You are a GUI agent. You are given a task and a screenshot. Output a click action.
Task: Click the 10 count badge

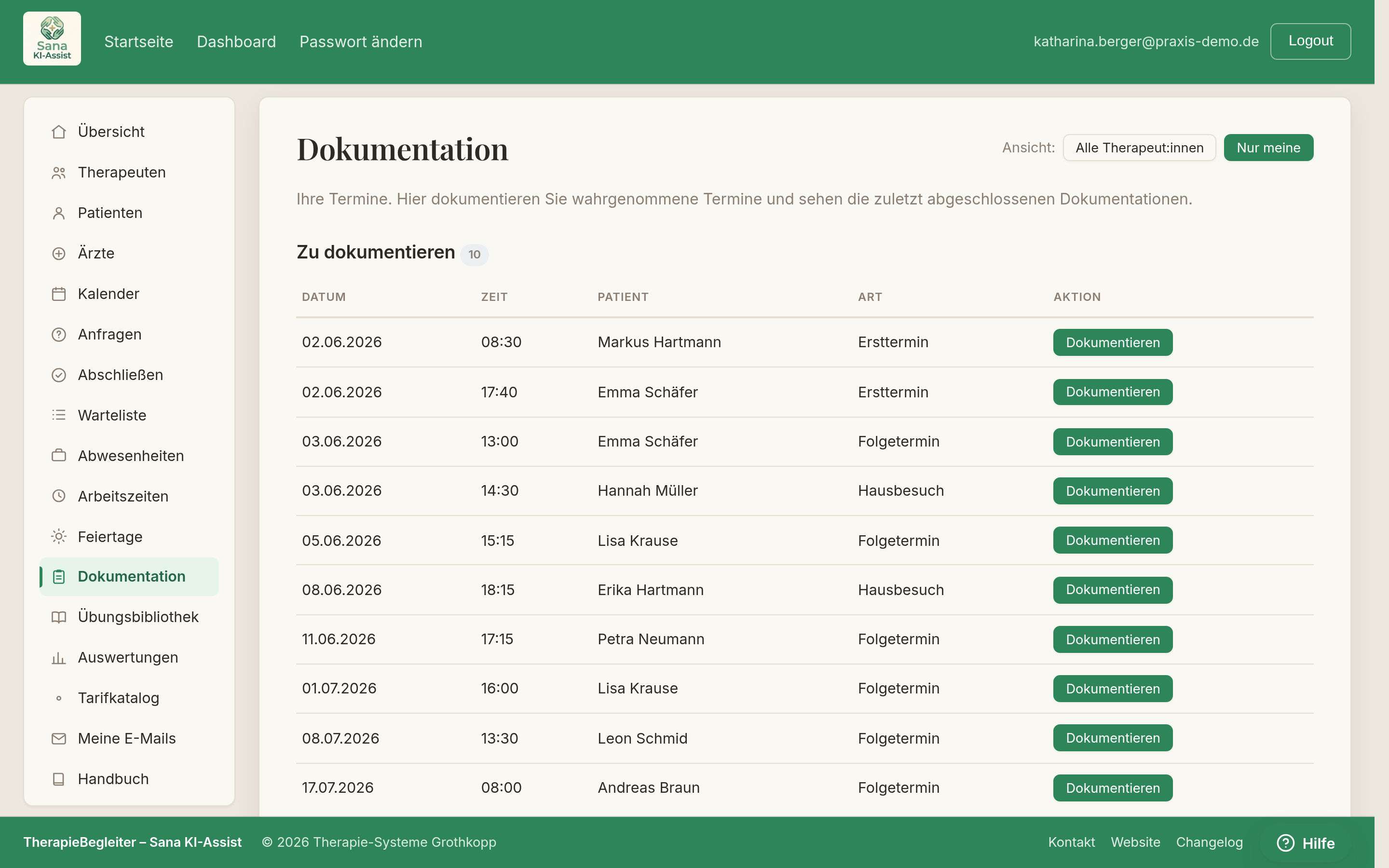click(x=474, y=254)
